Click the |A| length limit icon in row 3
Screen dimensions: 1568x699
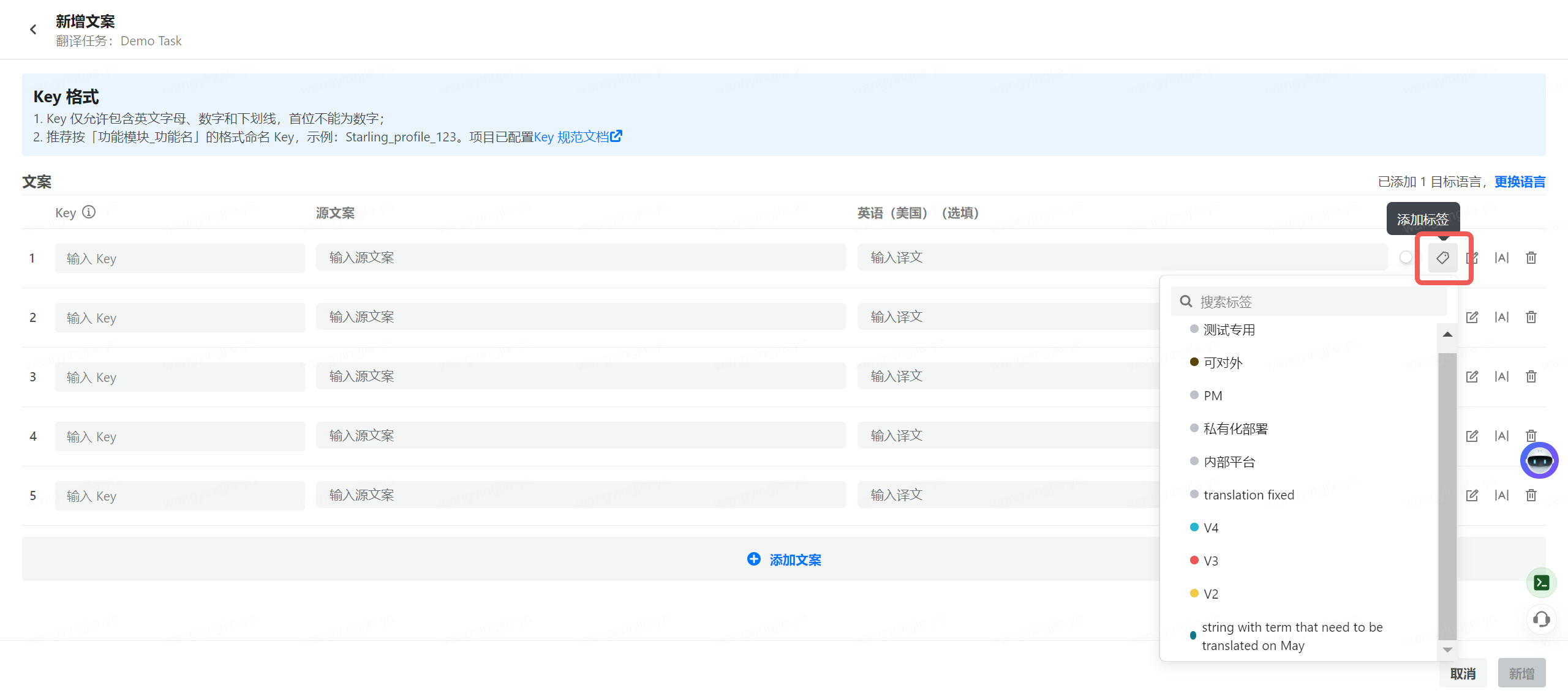tap(1501, 376)
